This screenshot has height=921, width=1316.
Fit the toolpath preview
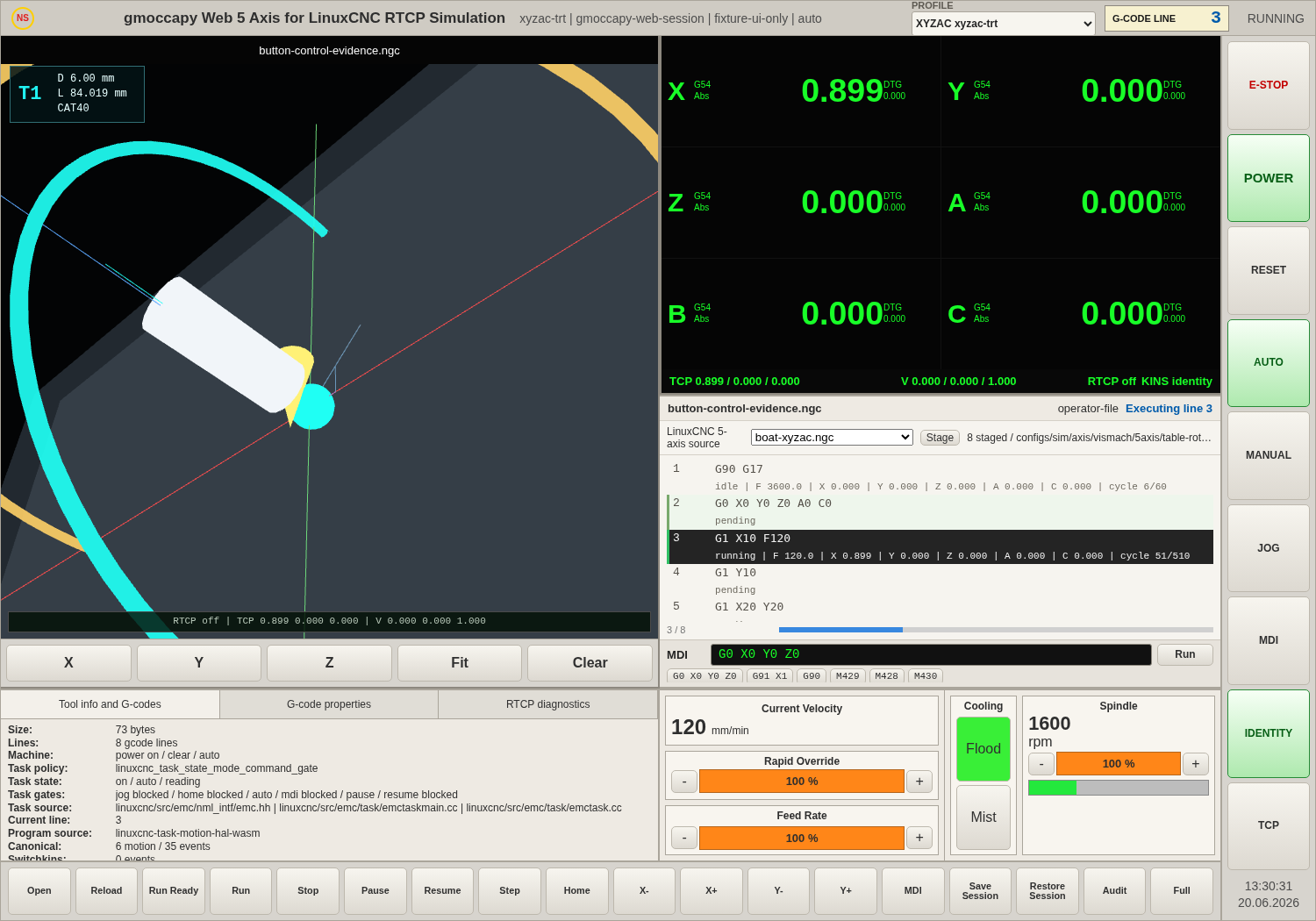tap(460, 663)
